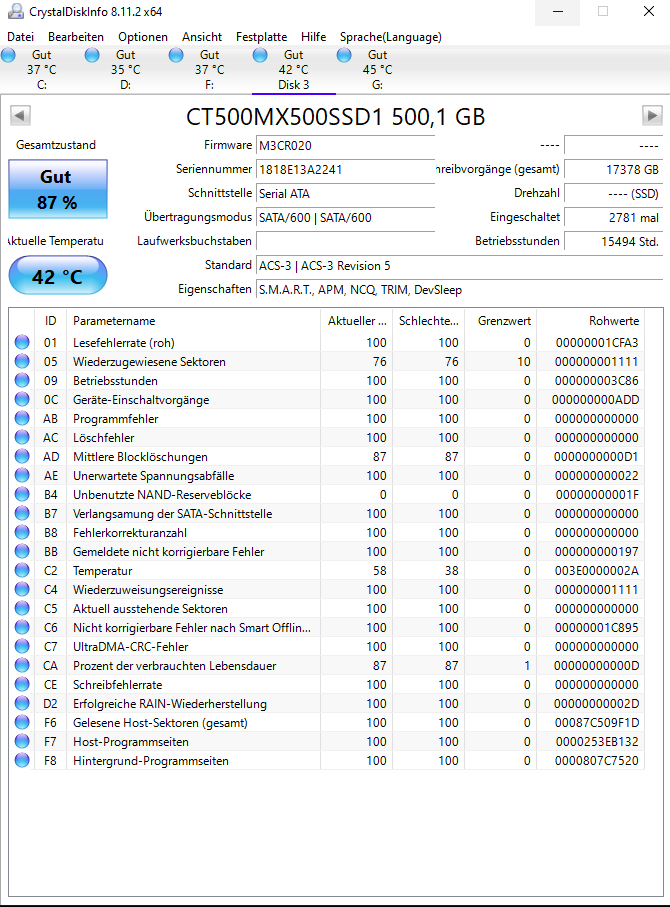Select the Disk 3 tab
Viewport: 670px width, 907px height.
coord(293,70)
